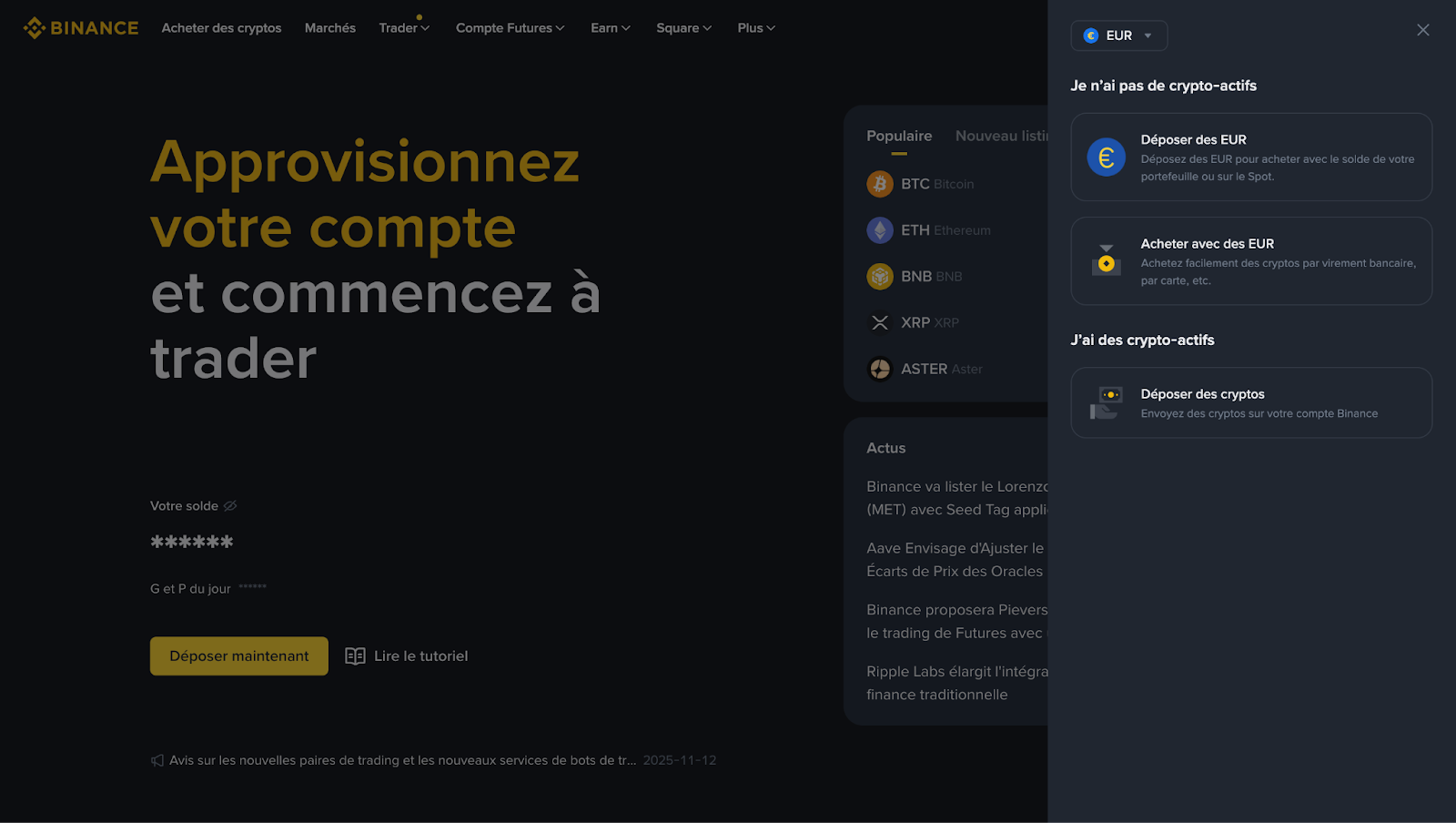Click the tutorial book icon next to Lire le tutoriel
Image resolution: width=1456 pixels, height=823 pixels.
[x=355, y=655]
